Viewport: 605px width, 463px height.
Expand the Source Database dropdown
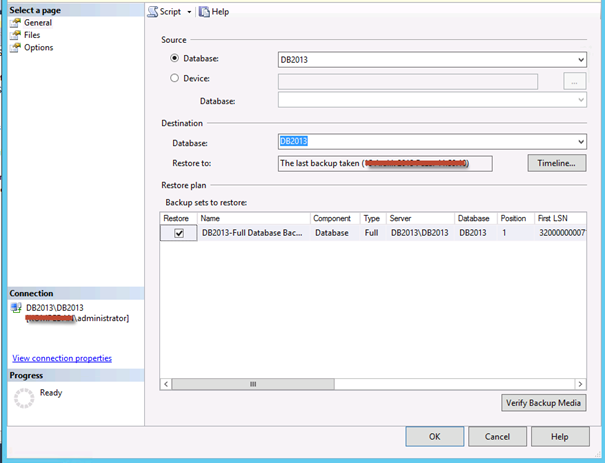point(581,60)
